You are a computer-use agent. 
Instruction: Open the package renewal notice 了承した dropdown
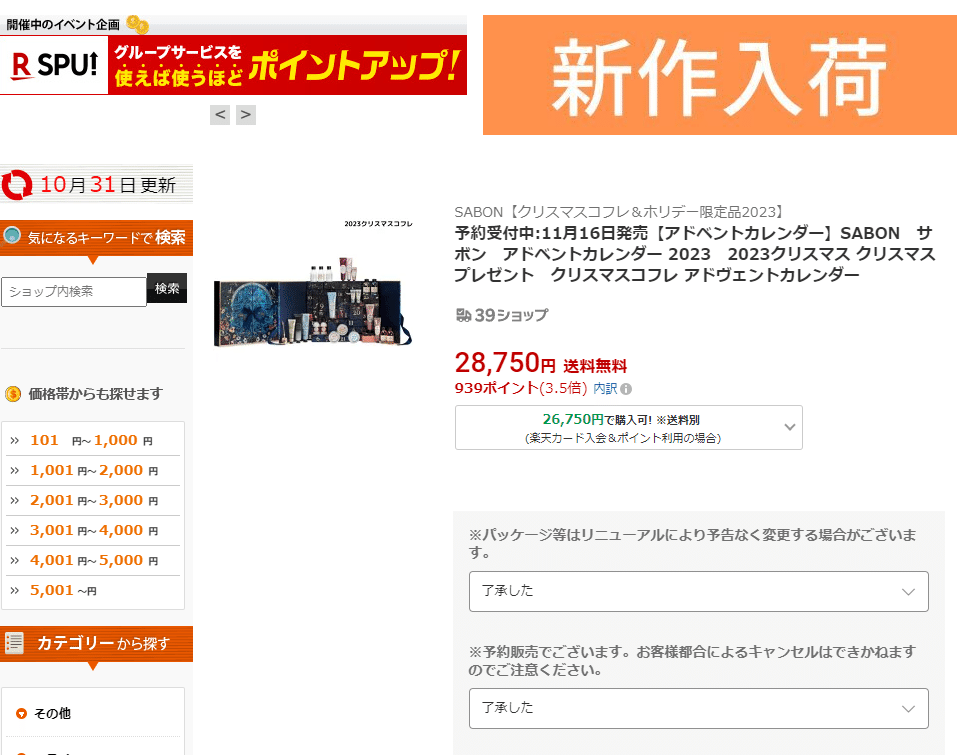[x=699, y=591]
